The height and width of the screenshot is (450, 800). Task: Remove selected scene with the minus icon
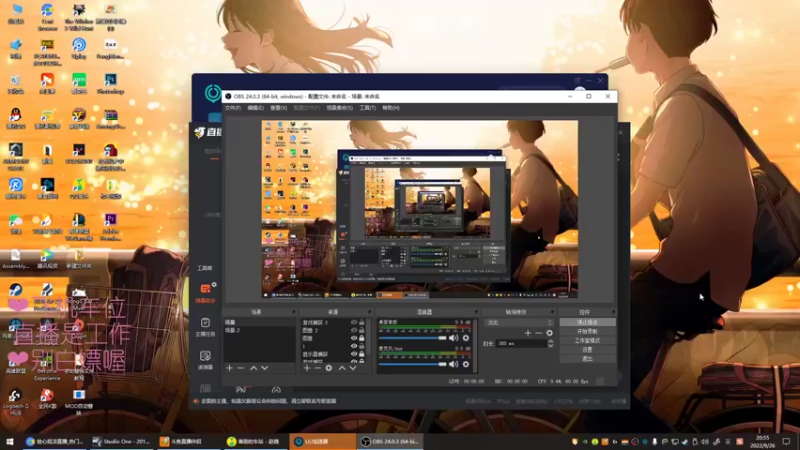click(x=241, y=368)
